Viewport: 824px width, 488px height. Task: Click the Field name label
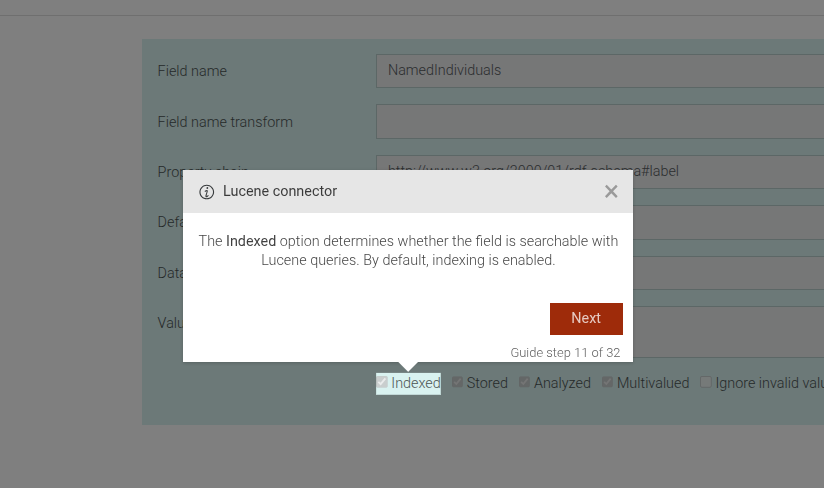pyautogui.click(x=192, y=71)
